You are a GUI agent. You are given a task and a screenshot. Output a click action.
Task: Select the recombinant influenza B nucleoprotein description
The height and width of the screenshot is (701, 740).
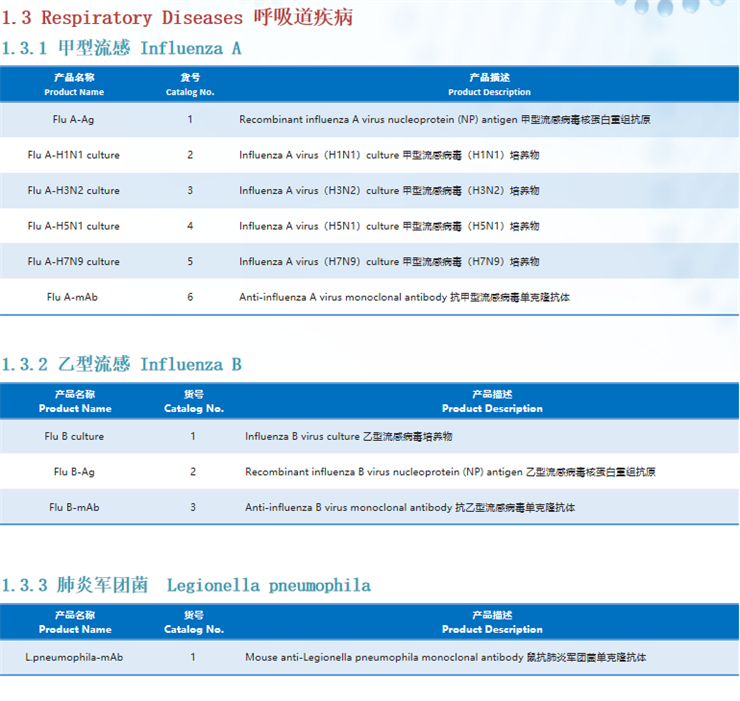[x=450, y=471]
